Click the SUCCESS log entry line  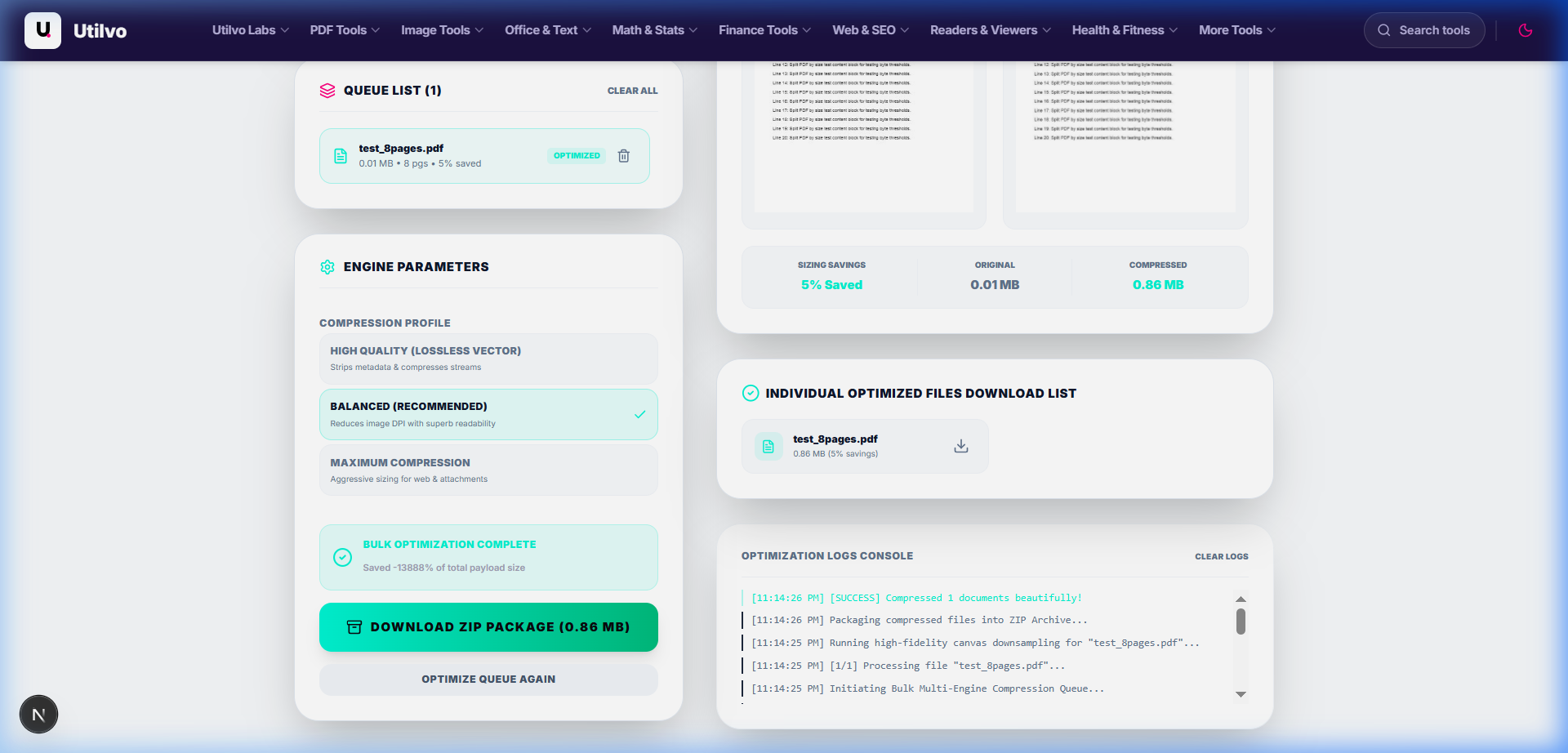[x=916, y=598]
